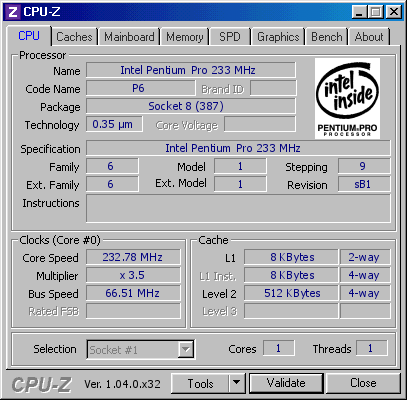Click the L1 Inst. size 8 KBytes

[291, 275]
